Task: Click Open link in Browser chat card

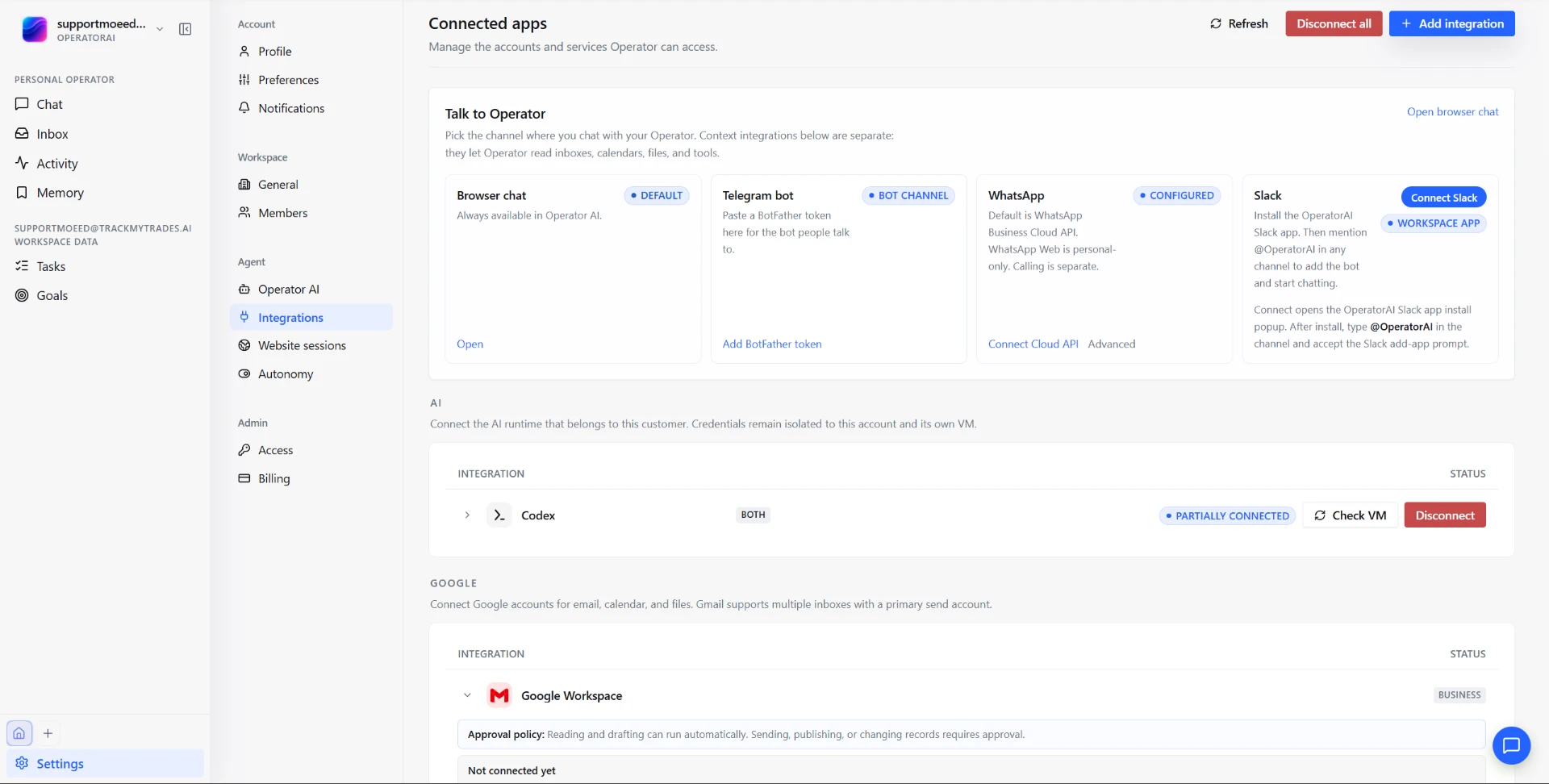Action: coord(470,344)
